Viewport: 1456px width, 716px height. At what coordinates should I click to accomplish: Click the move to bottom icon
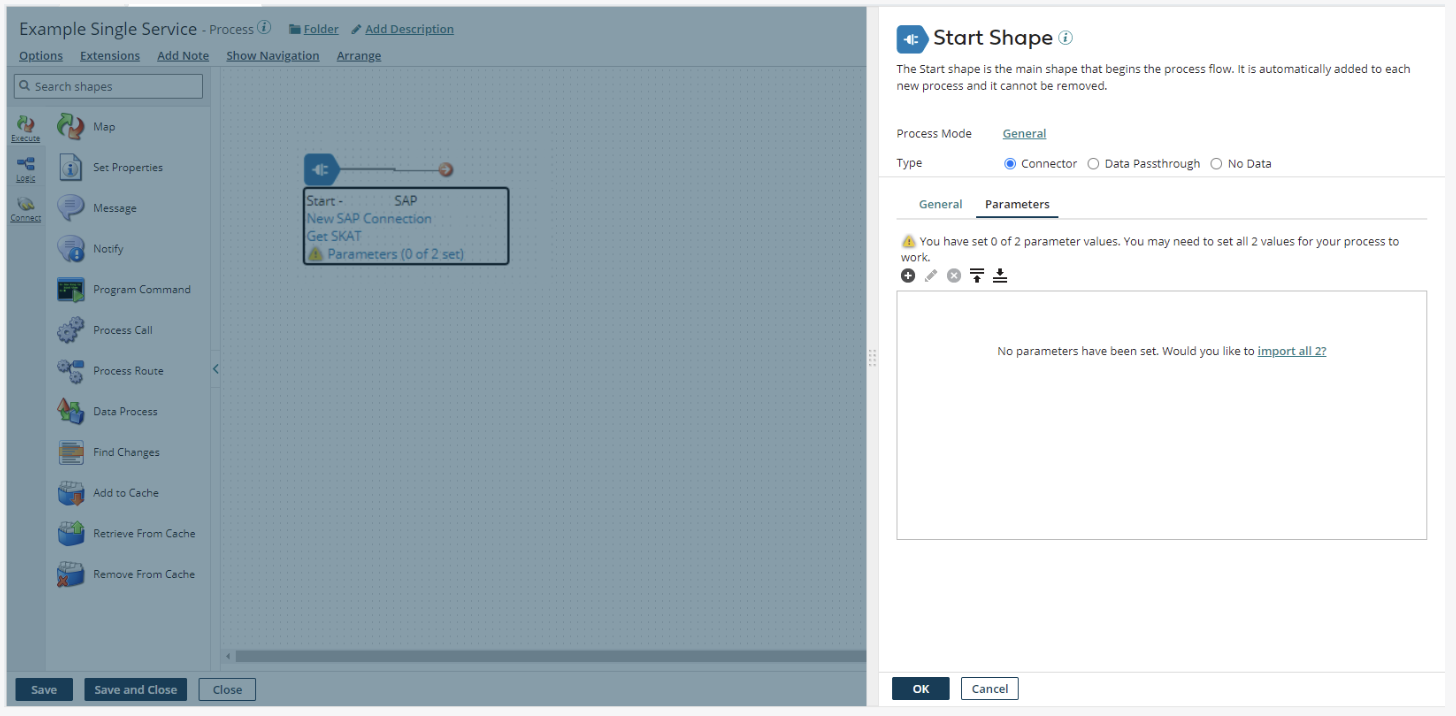pyautogui.click(x=1000, y=276)
